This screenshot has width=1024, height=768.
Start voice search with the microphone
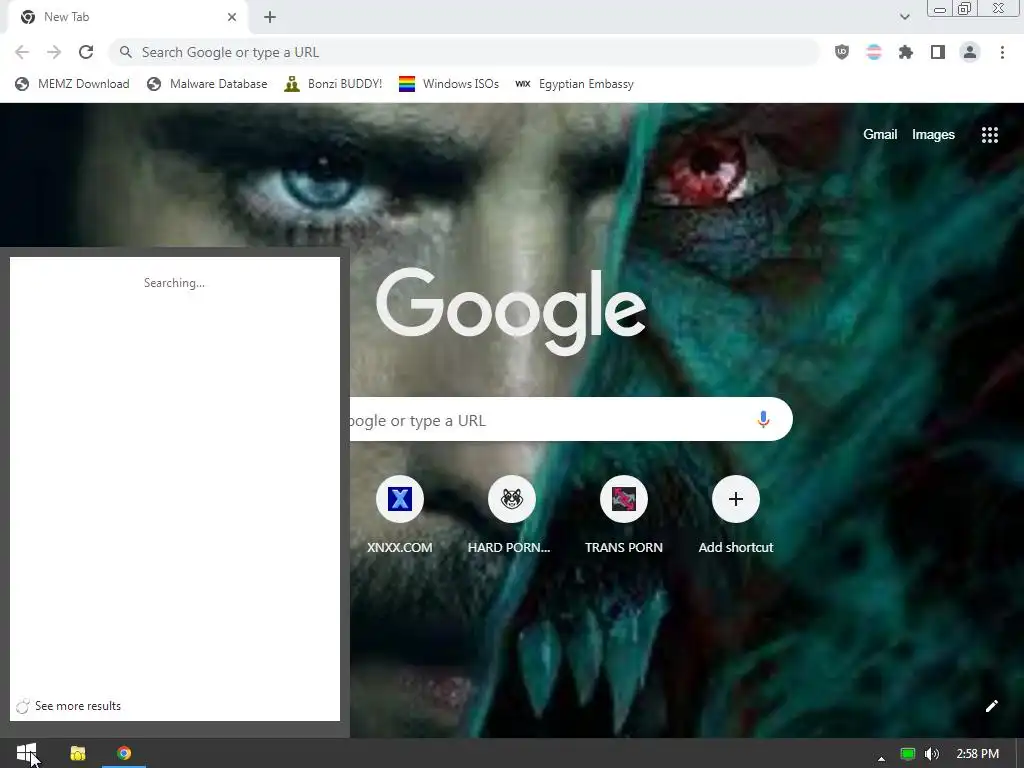click(763, 419)
